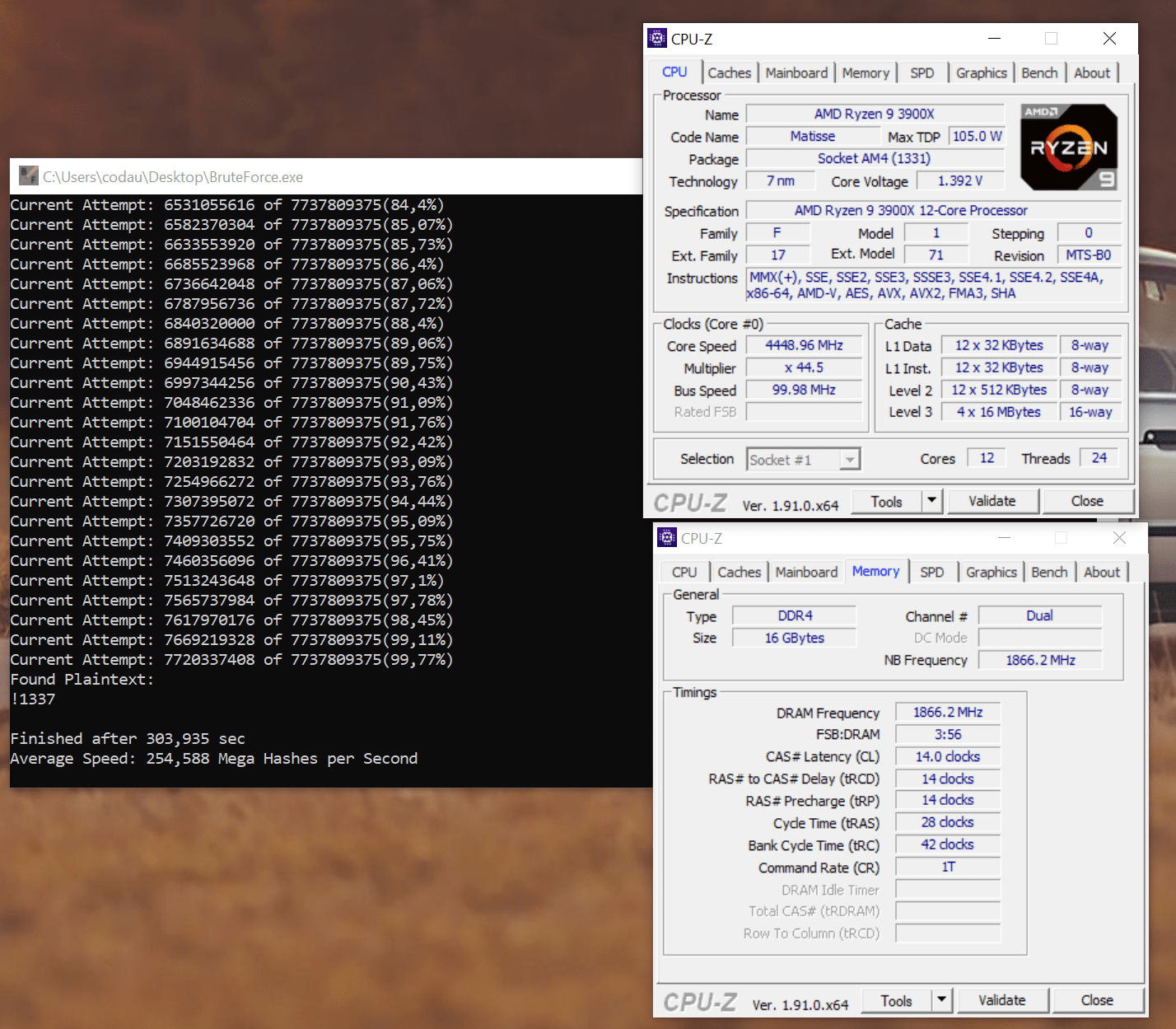Click Validate button in top CPU-Z window

[992, 501]
